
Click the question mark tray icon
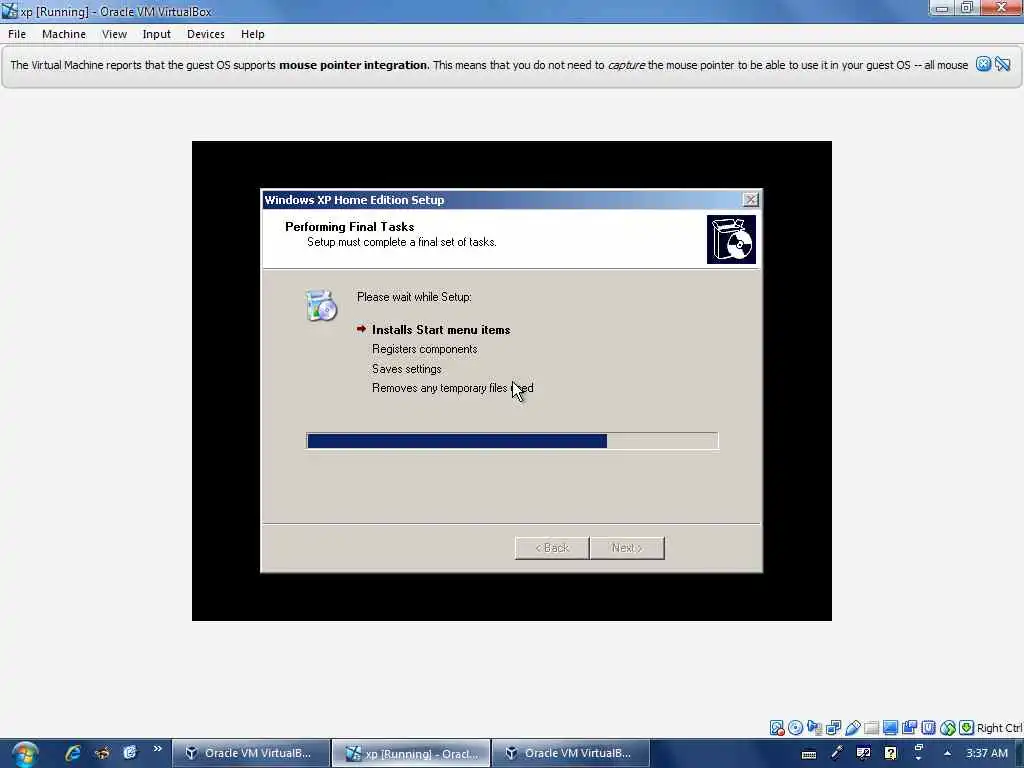(891, 753)
